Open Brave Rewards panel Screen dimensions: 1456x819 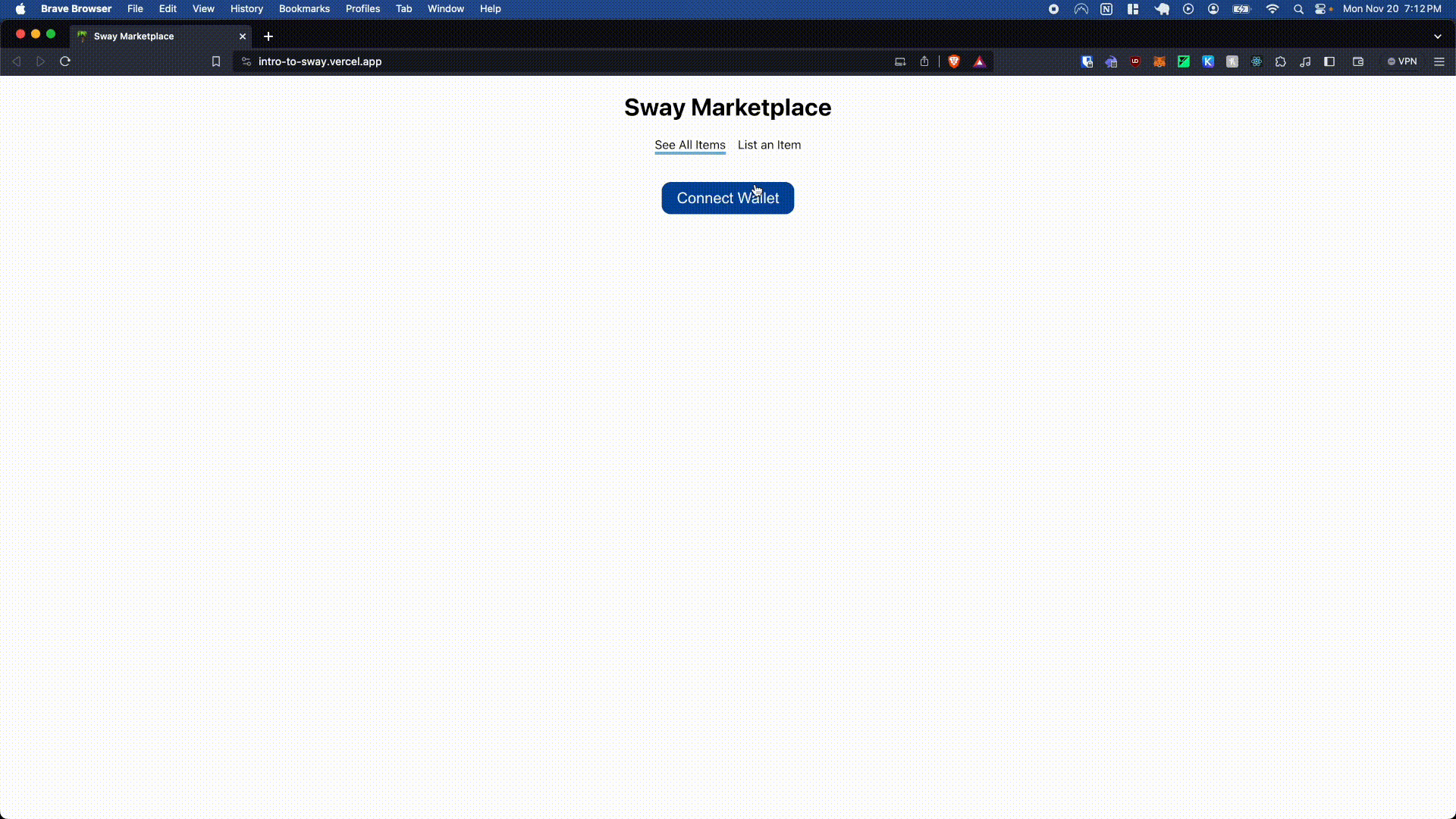pos(979,61)
